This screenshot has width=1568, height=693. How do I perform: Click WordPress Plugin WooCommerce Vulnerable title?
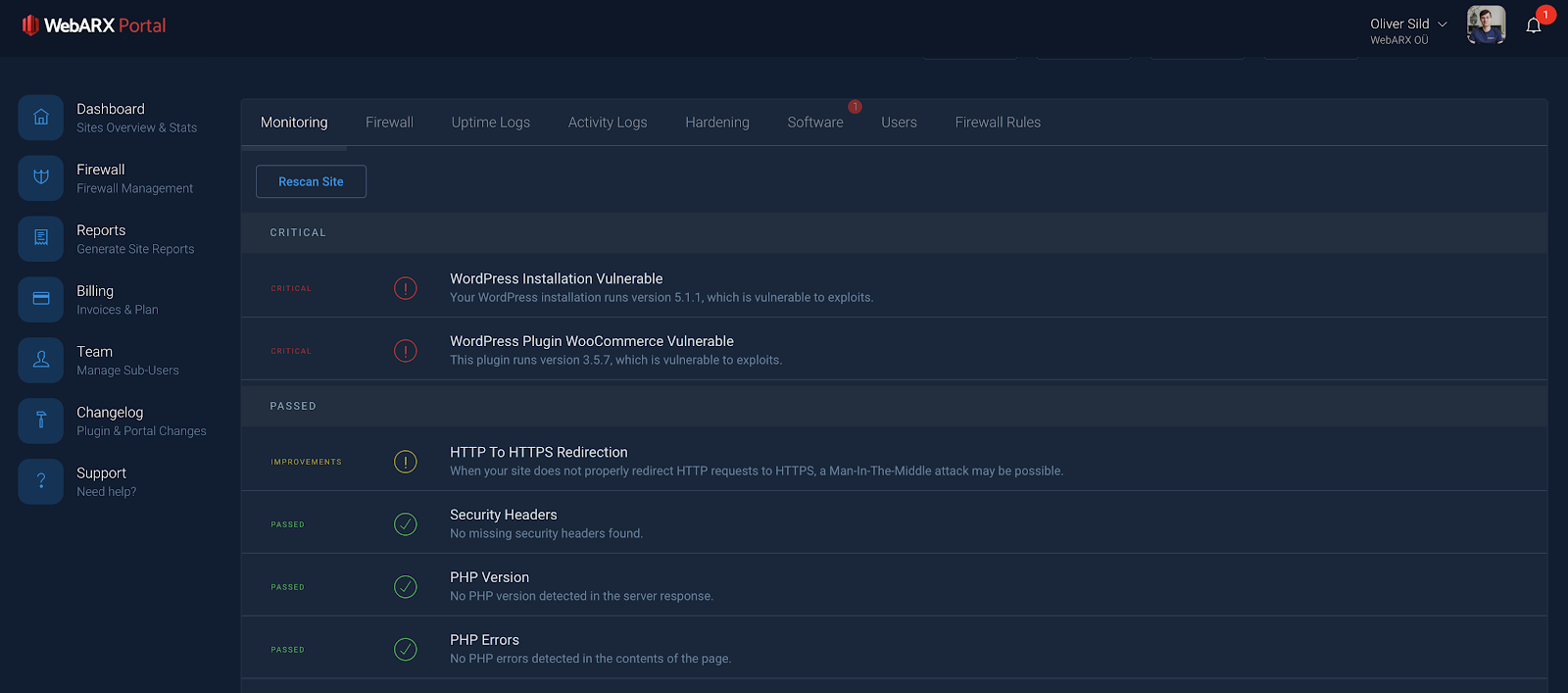tap(592, 342)
